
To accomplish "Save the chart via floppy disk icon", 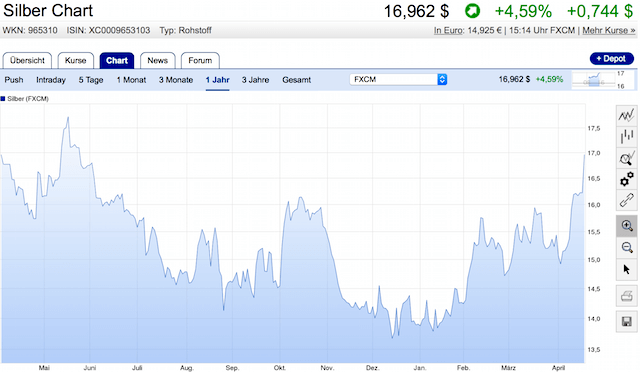I will pyautogui.click(x=626, y=321).
